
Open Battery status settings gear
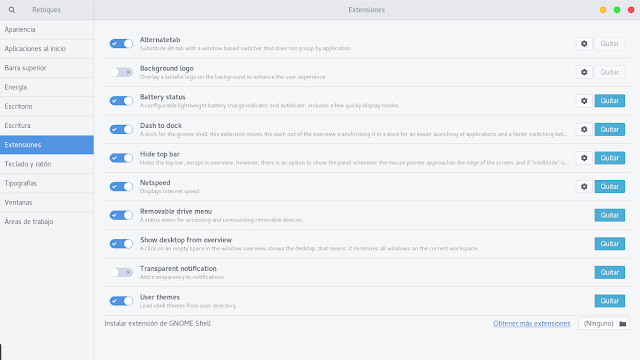point(584,101)
